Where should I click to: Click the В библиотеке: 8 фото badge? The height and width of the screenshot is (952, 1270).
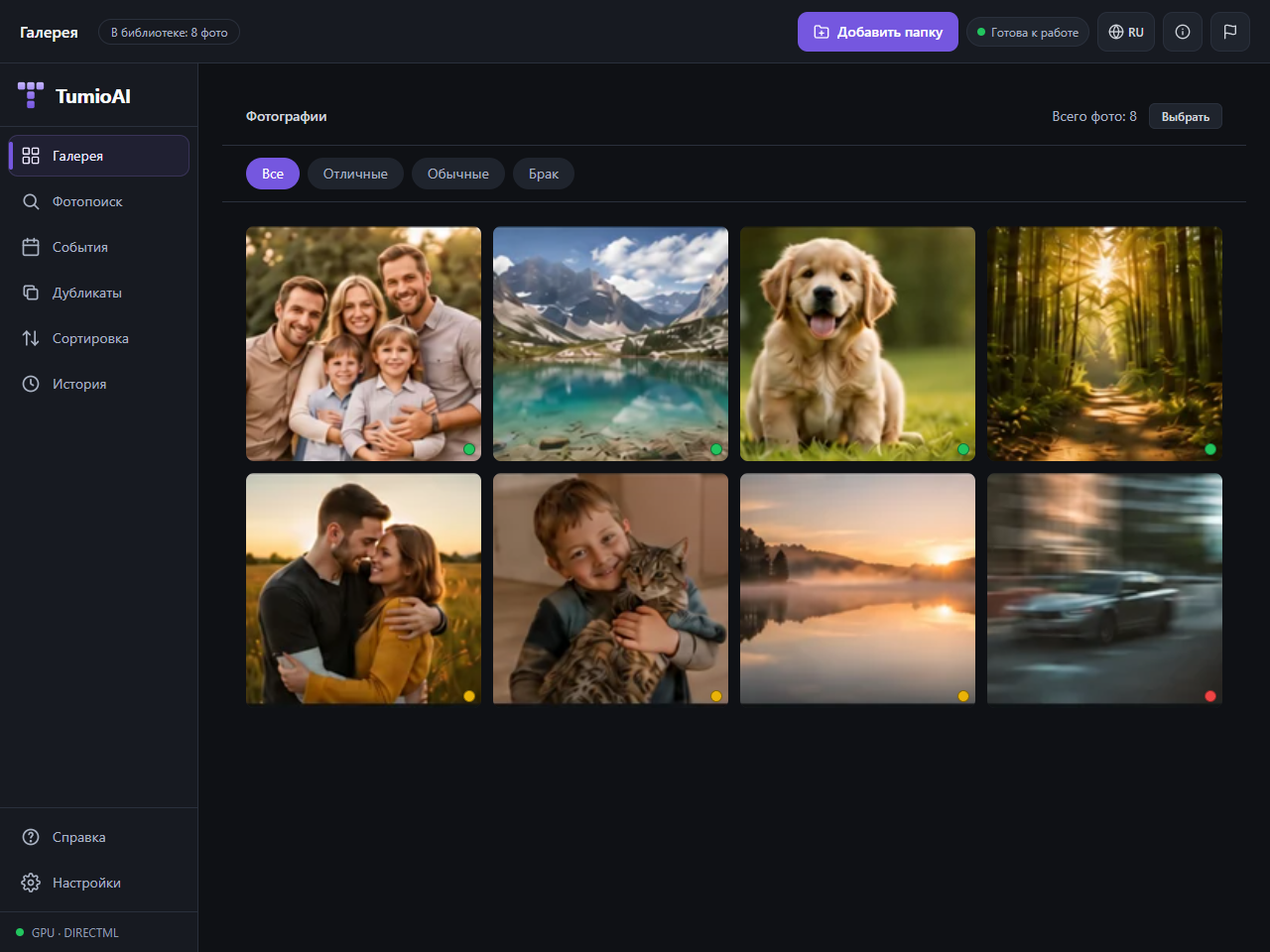169,32
